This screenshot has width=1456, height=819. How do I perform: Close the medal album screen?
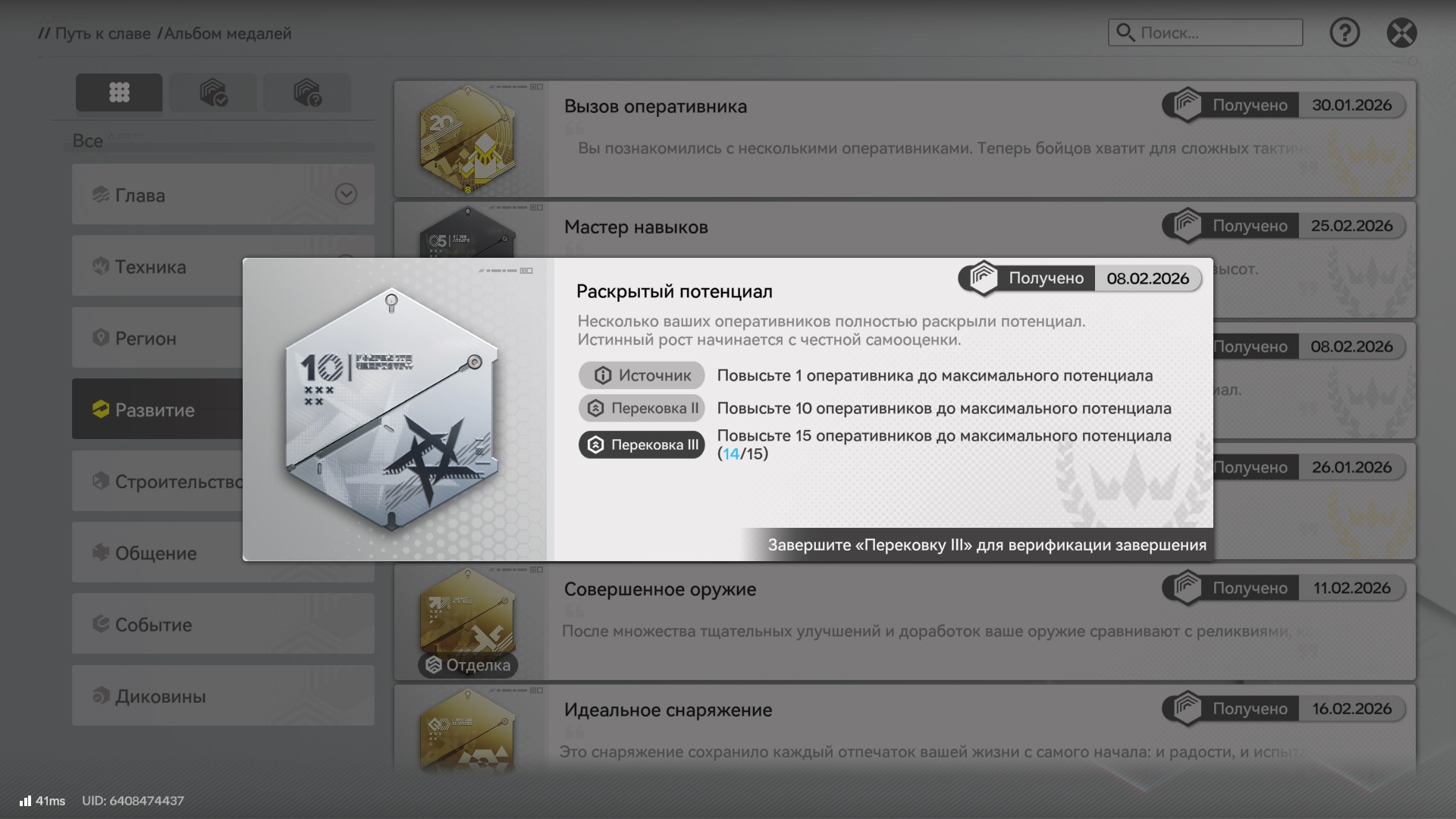click(1401, 33)
